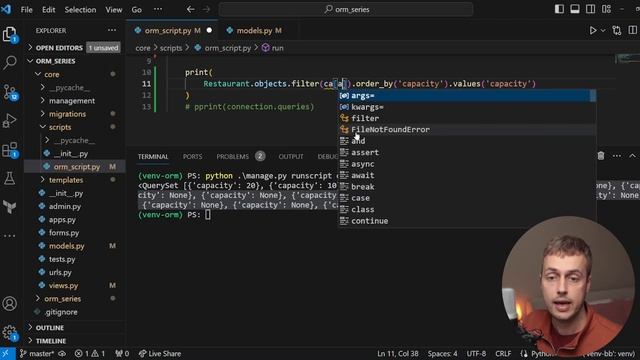Maximize panel chevron-up icon

tap(632, 156)
